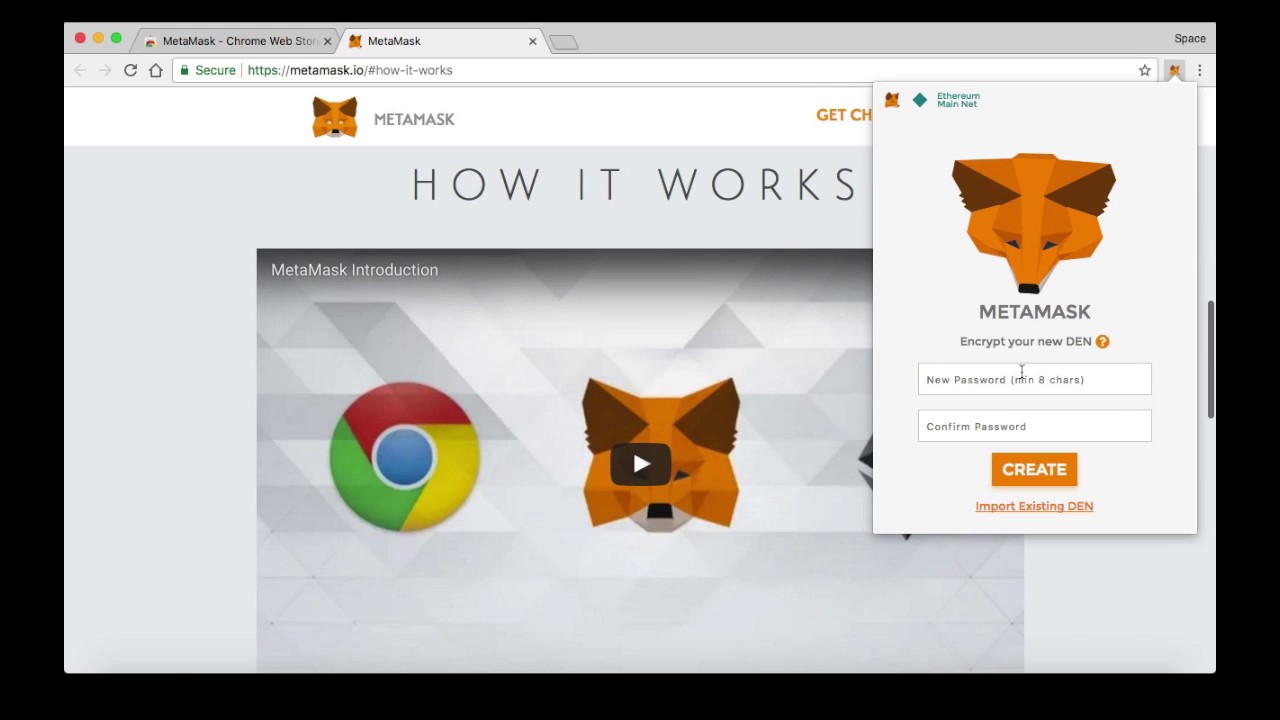The width and height of the screenshot is (1280, 720).
Task: Open the DEN help question mark icon
Action: point(1102,342)
